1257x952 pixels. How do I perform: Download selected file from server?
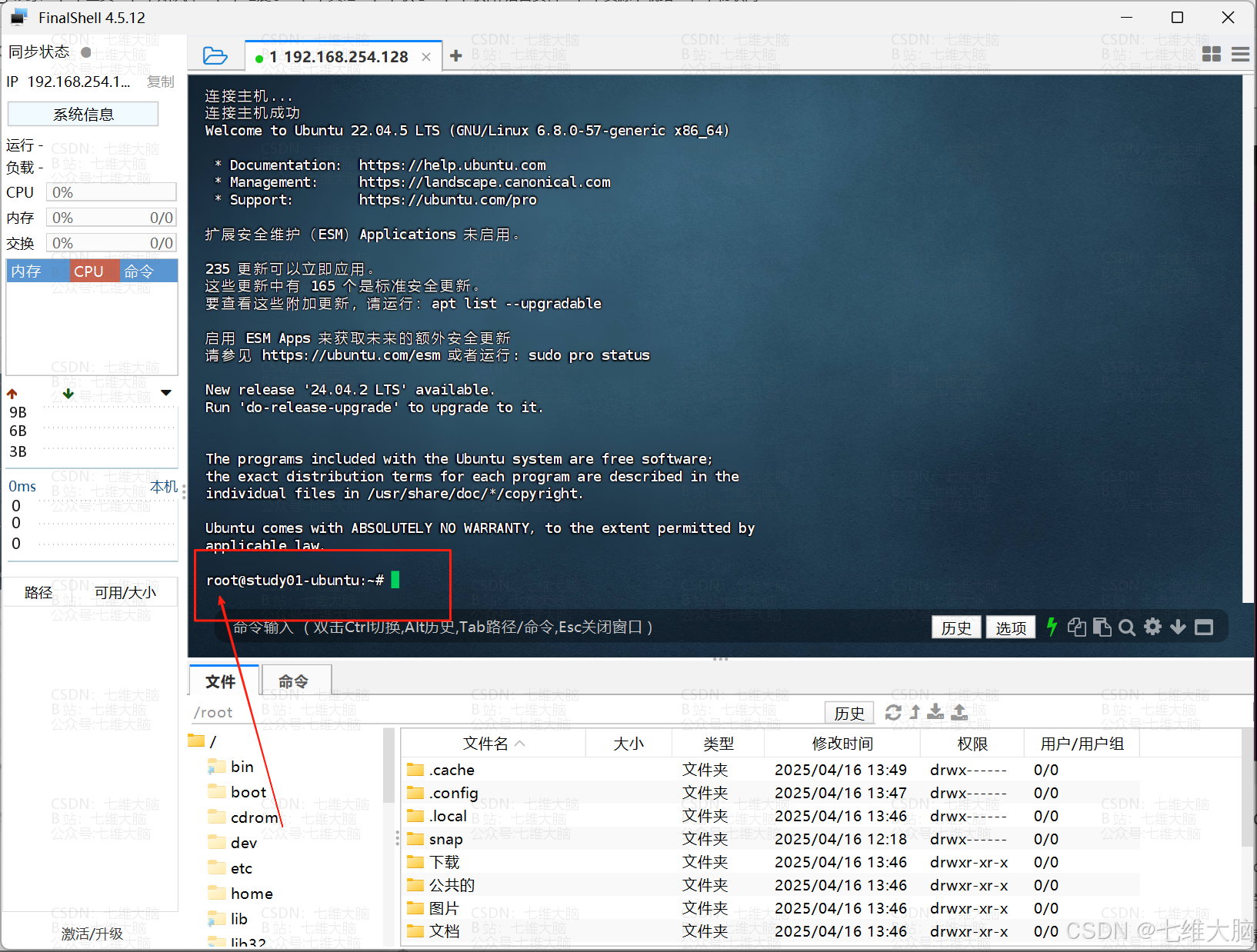(935, 712)
